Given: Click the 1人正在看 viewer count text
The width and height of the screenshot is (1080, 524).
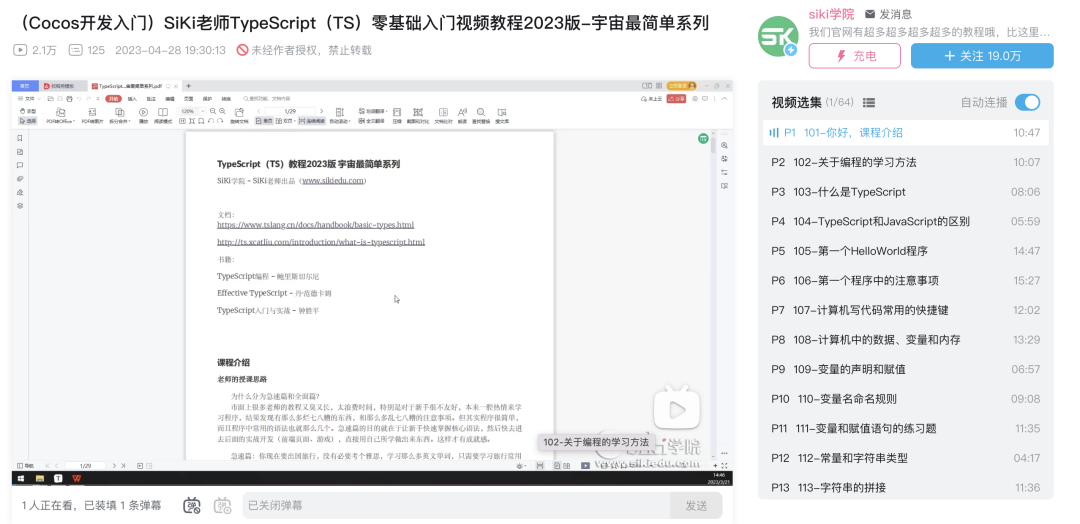Looking at the screenshot, I should click(47, 505).
